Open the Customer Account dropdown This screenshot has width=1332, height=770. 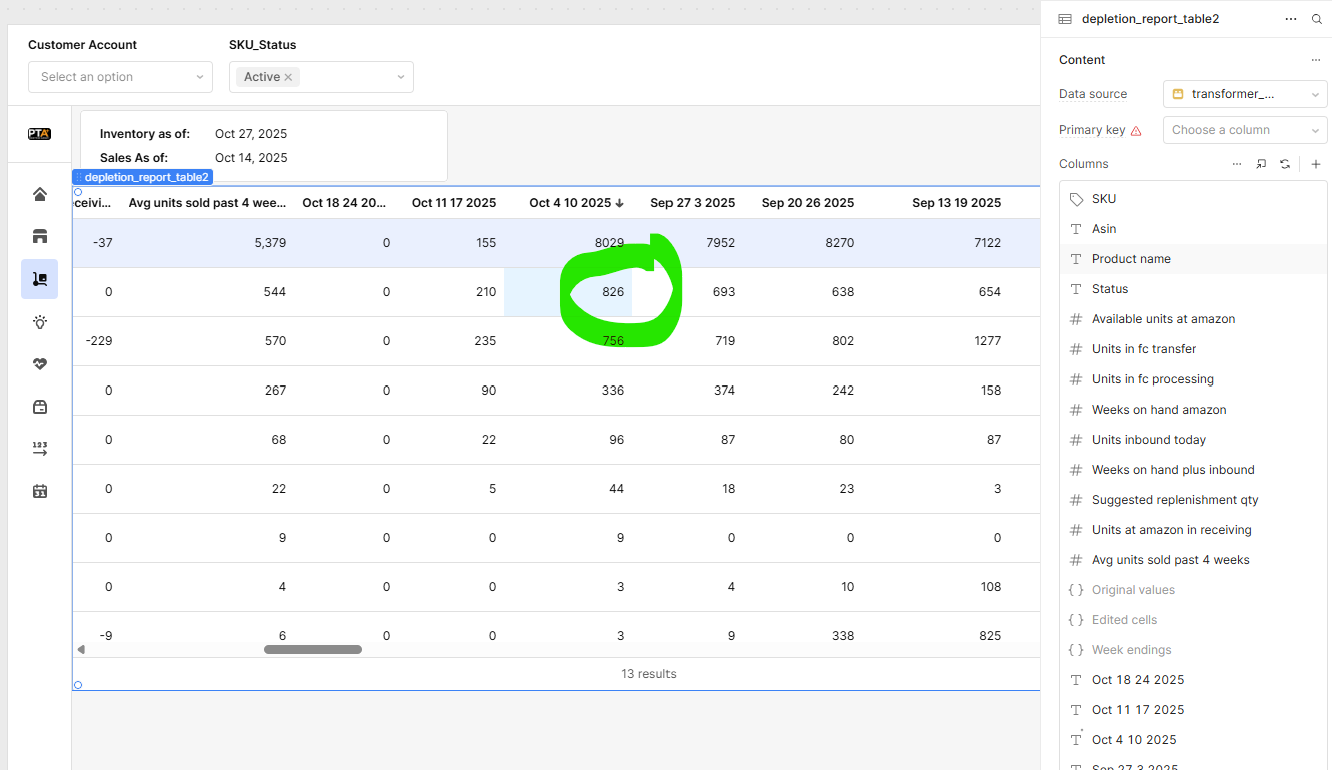pyautogui.click(x=120, y=77)
